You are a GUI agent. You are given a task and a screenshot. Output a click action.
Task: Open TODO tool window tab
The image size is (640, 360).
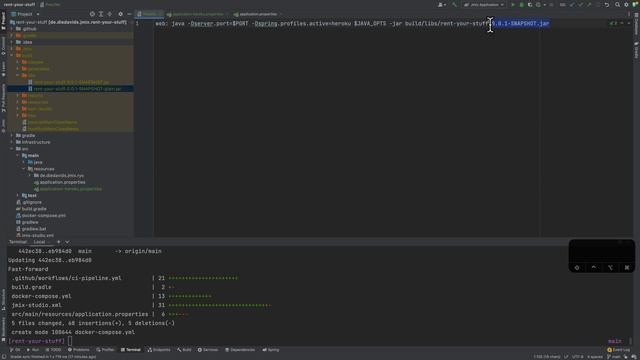53,350
